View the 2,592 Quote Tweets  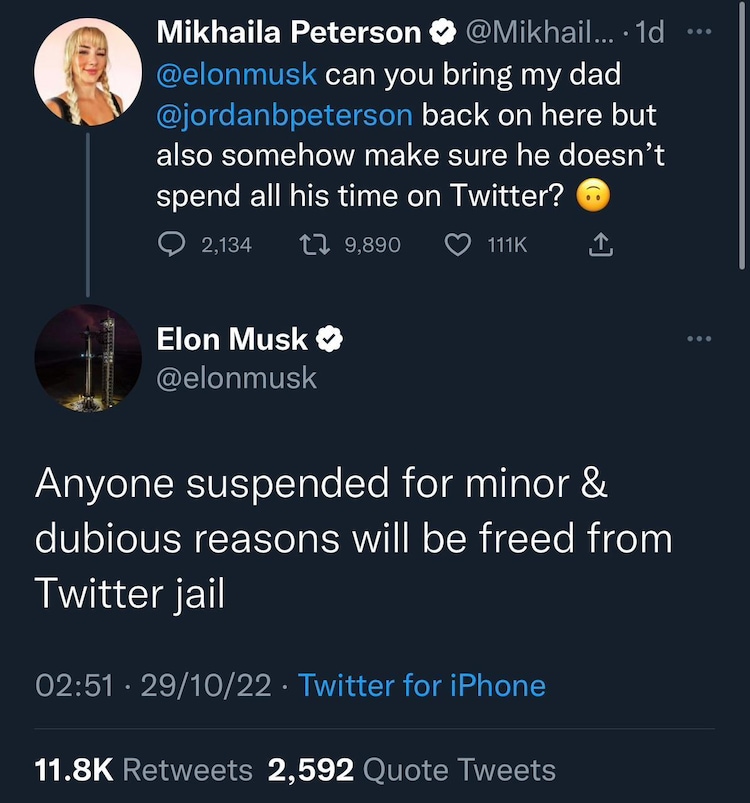pos(411,770)
